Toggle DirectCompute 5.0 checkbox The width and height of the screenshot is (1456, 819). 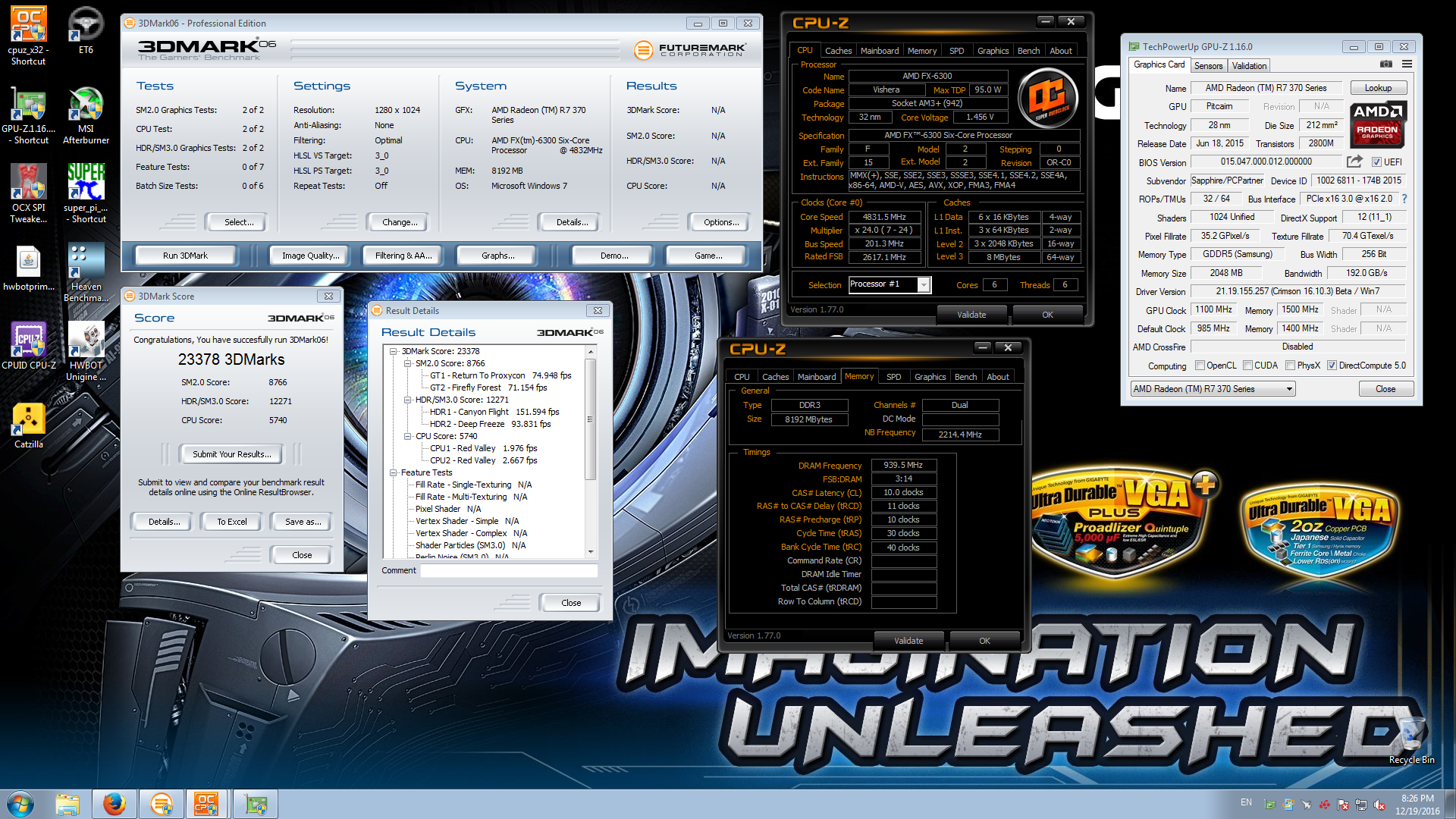point(1332,366)
